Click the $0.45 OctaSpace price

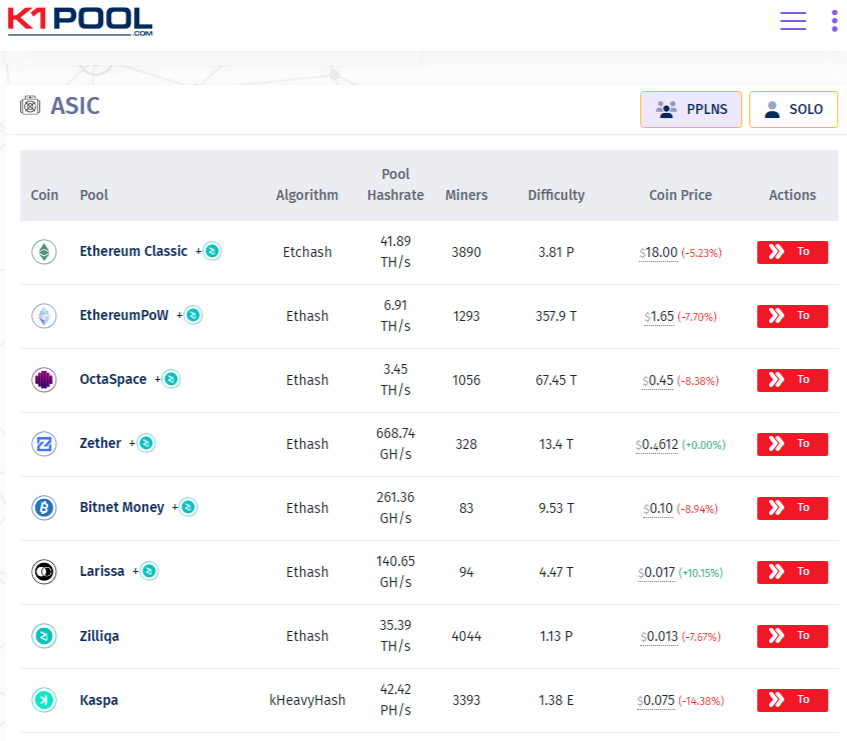(x=657, y=380)
